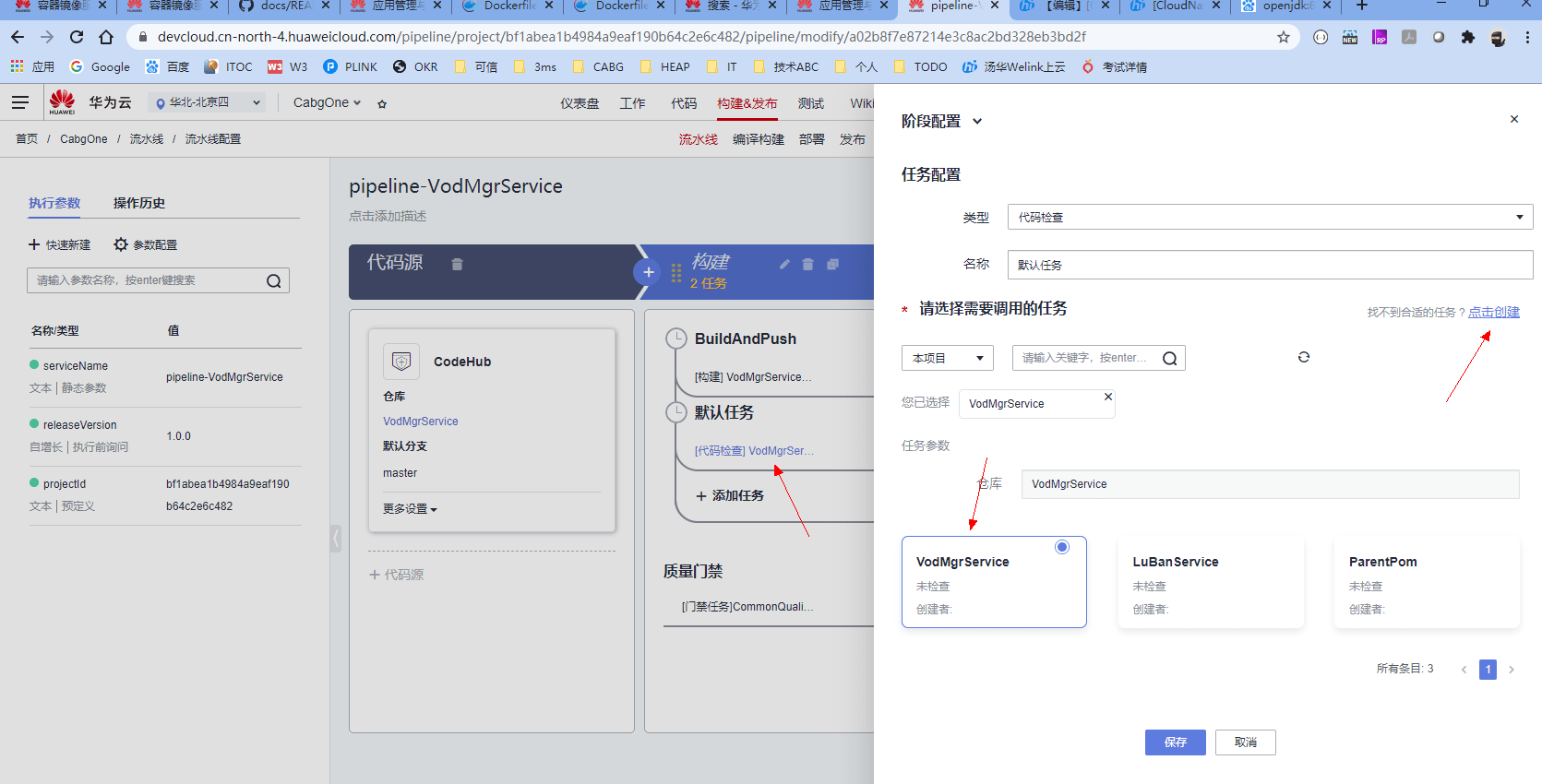Screen dimensions: 1542x784
Task: Go to previous page of tasks
Action: pos(1464,670)
